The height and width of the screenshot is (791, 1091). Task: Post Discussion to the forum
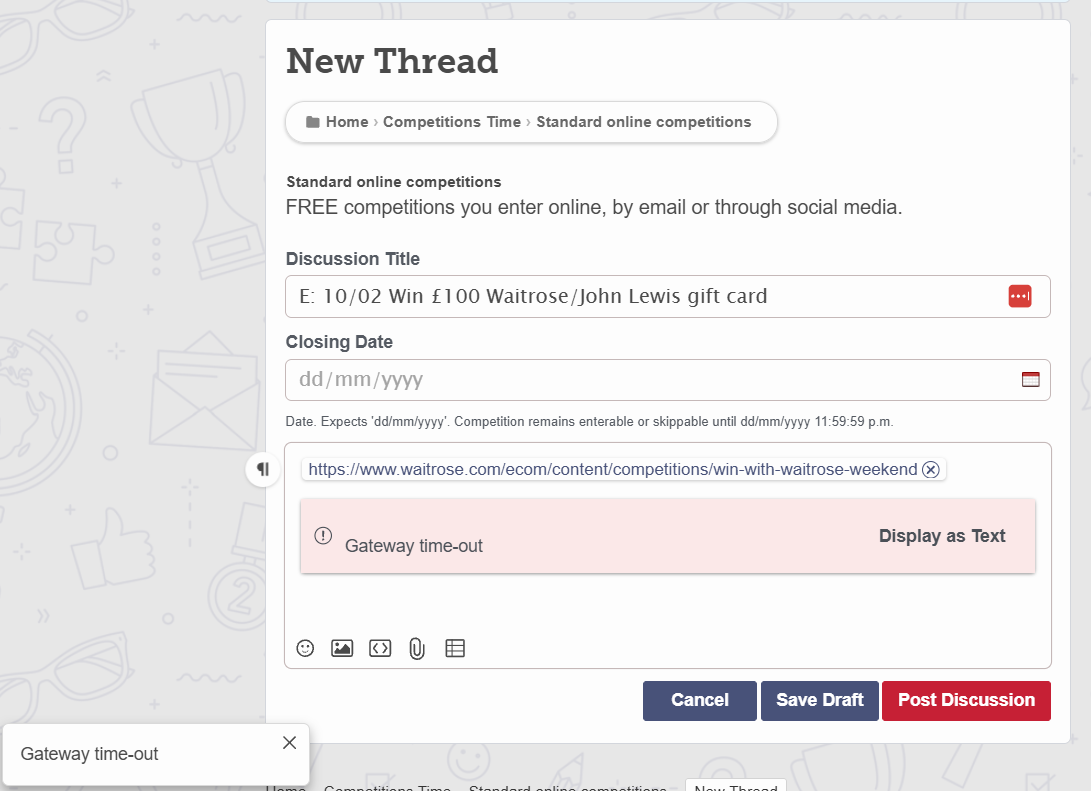pyautogui.click(x=966, y=700)
